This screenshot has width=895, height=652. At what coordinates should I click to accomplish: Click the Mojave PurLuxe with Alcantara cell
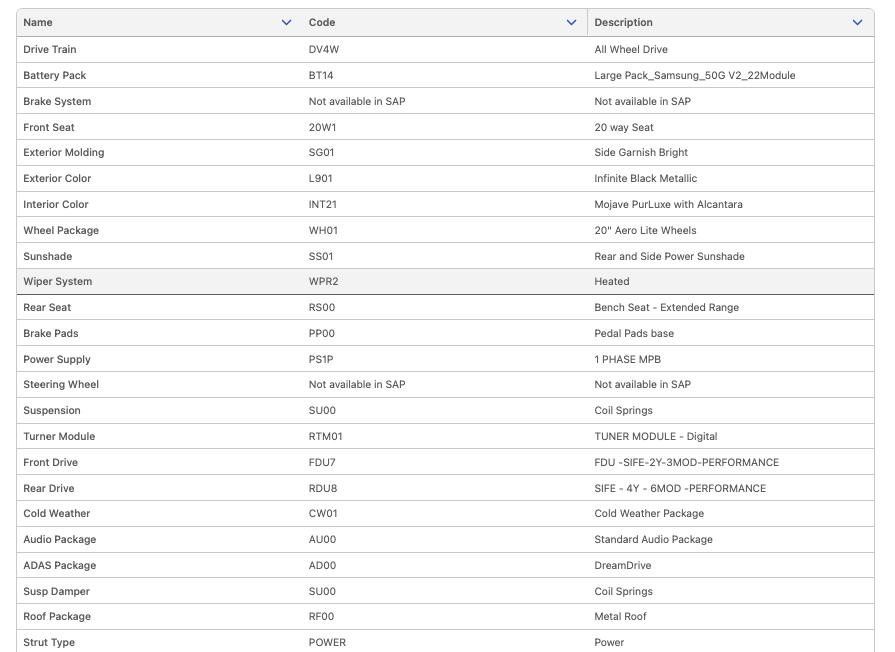coord(668,204)
